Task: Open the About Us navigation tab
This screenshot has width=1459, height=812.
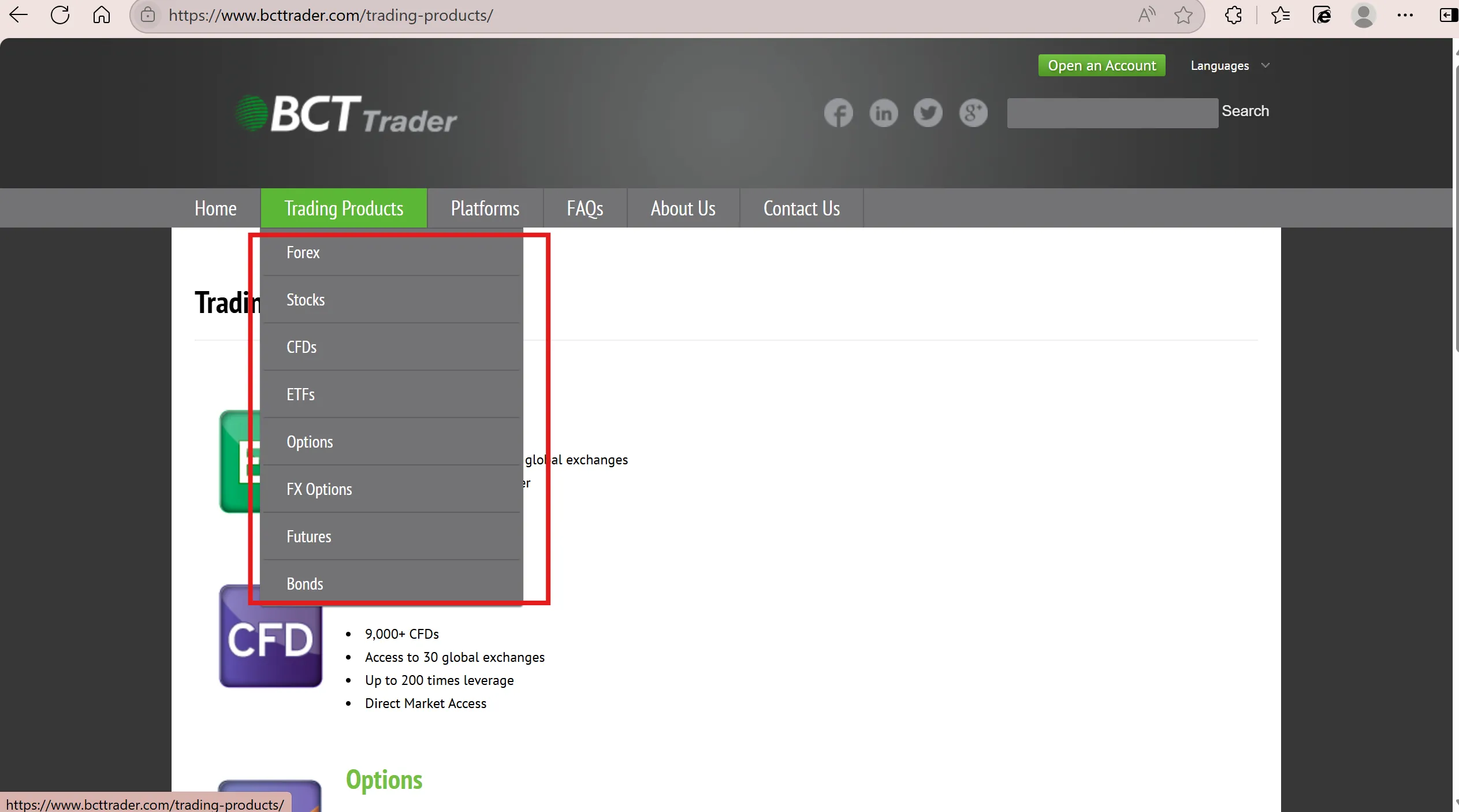Action: 683,208
